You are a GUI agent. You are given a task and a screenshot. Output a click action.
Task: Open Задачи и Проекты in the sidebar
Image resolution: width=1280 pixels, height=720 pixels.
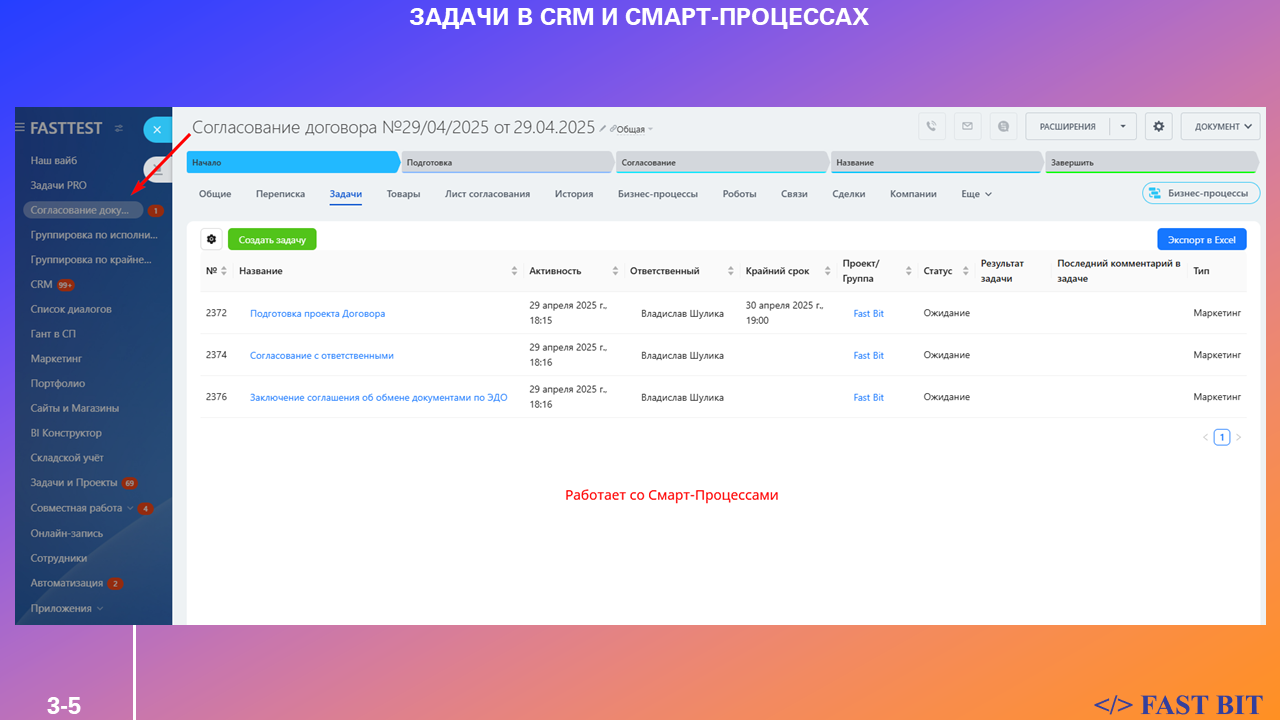74,483
